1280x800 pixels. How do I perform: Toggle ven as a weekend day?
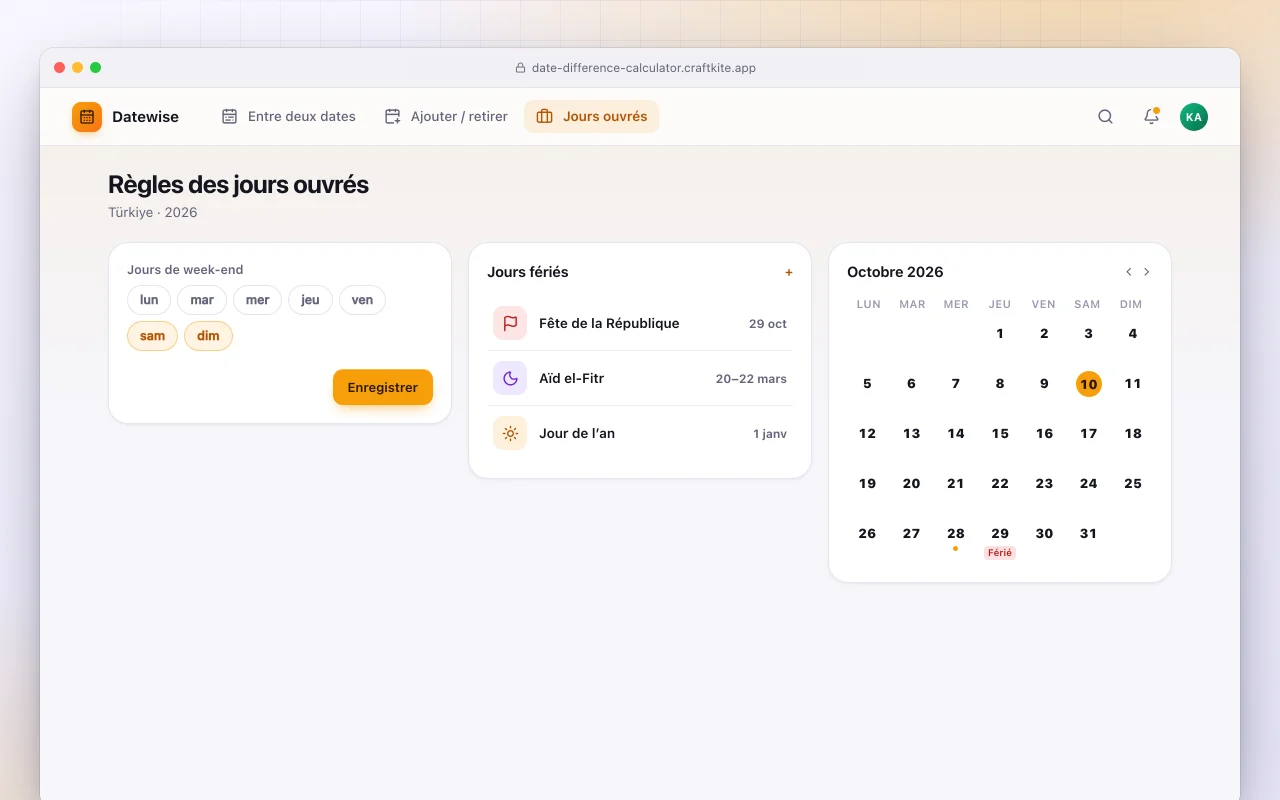[362, 300]
